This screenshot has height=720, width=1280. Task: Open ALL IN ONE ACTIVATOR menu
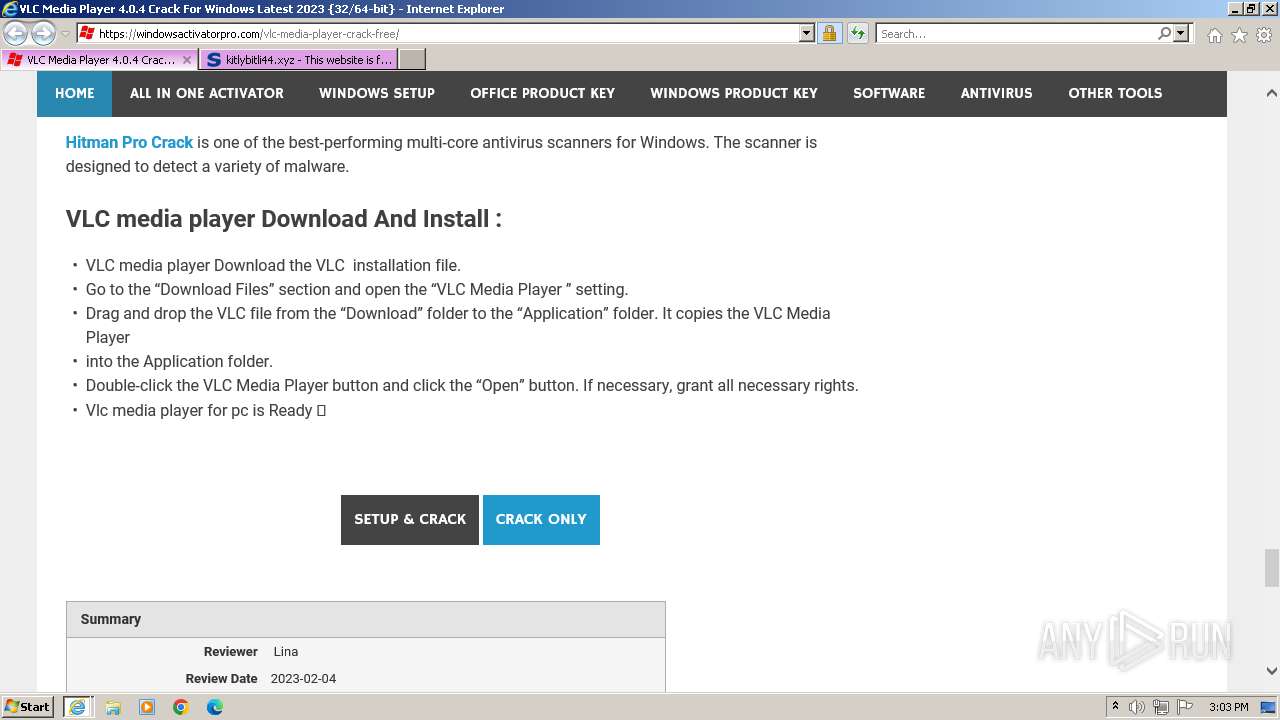coord(207,93)
